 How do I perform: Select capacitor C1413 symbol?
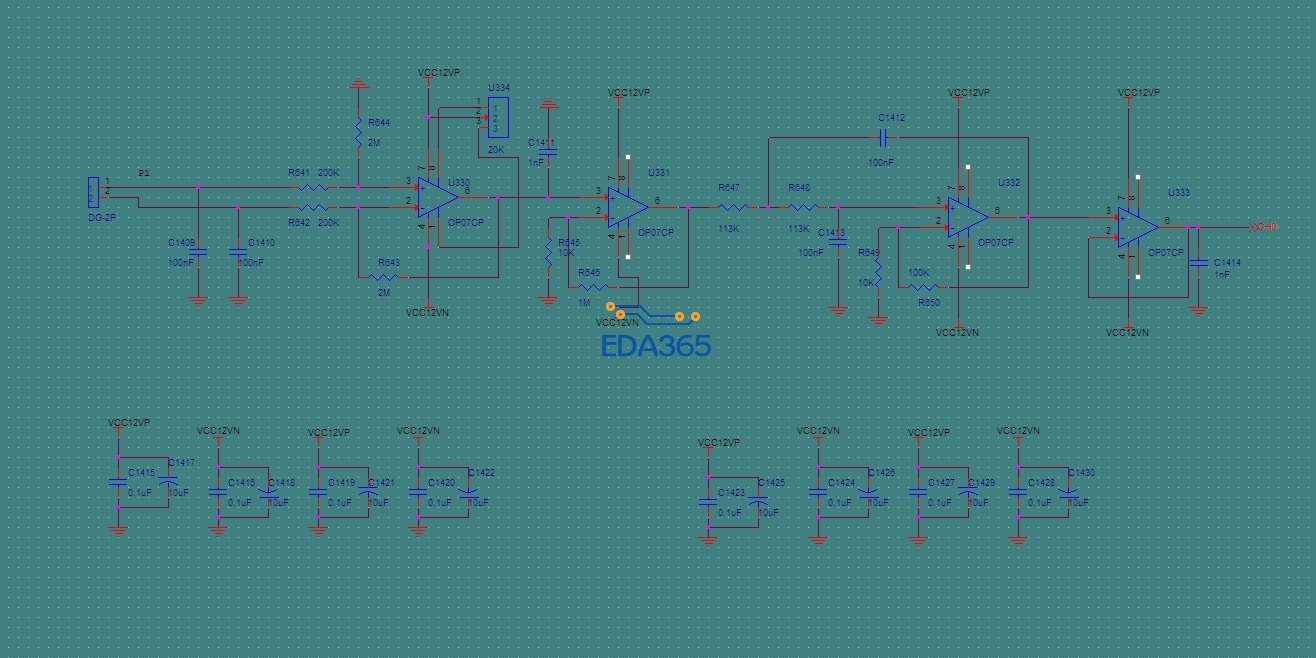pyautogui.click(x=838, y=242)
